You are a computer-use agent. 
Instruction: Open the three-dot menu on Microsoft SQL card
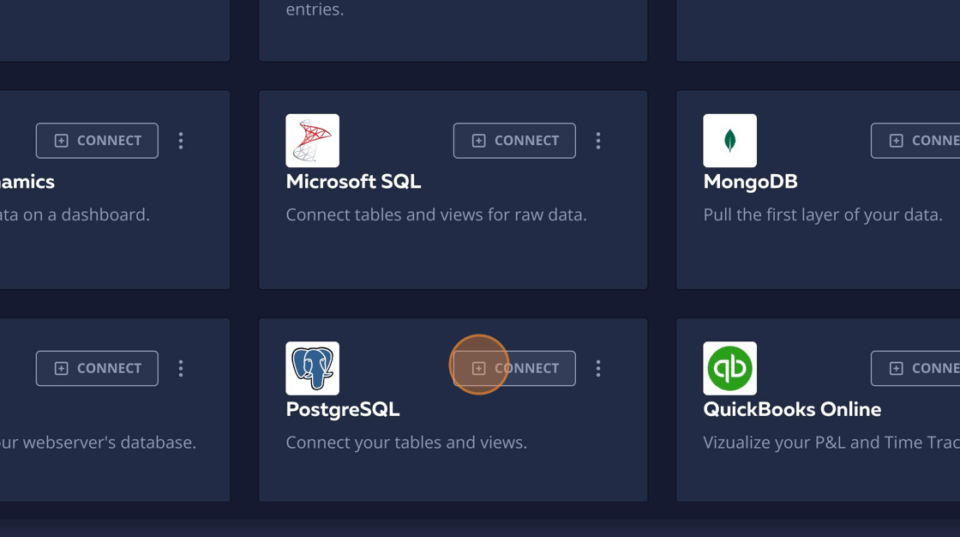[x=598, y=141]
